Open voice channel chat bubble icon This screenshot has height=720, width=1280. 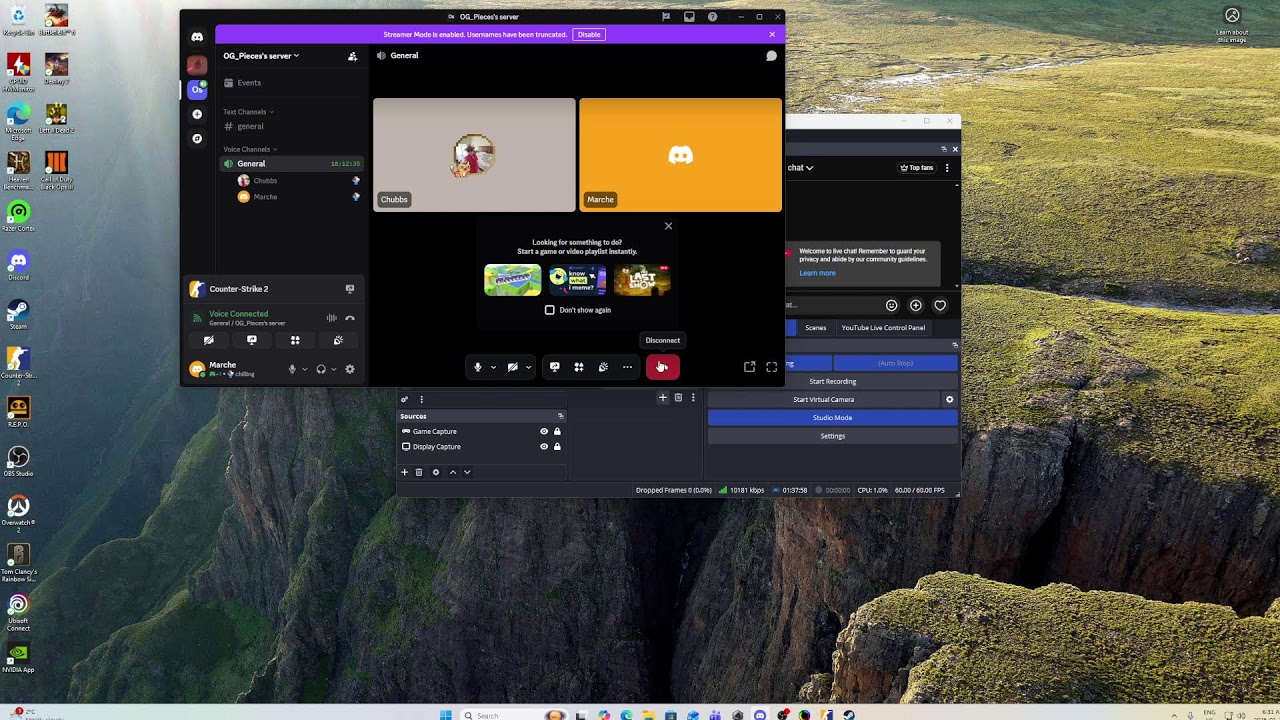771,56
